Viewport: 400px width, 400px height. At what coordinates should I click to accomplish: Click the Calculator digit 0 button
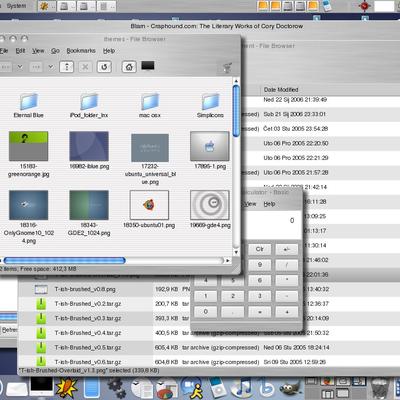click(206, 312)
